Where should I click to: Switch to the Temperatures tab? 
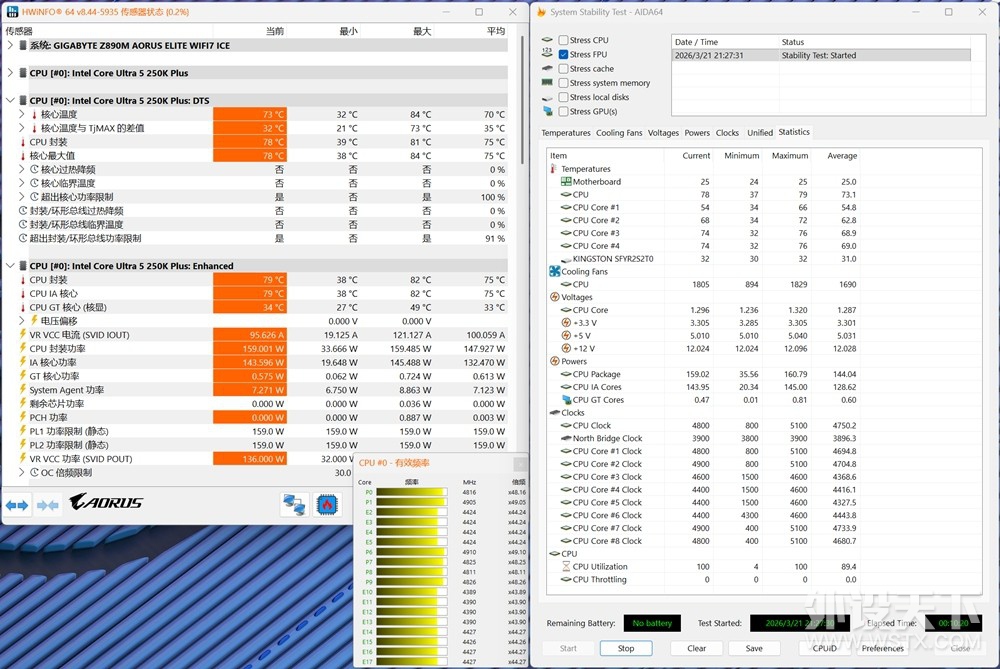tap(566, 133)
